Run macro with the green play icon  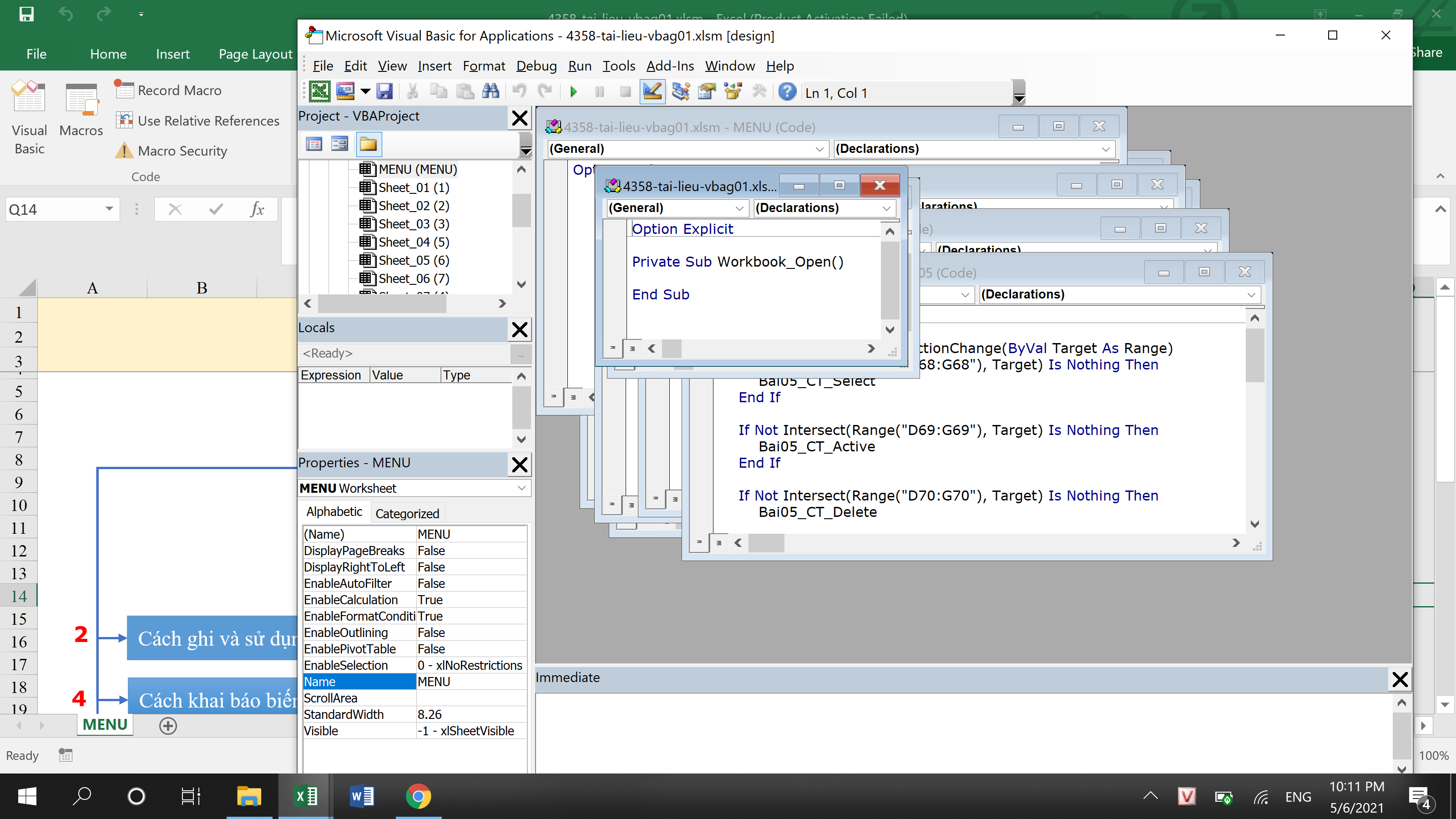[574, 91]
